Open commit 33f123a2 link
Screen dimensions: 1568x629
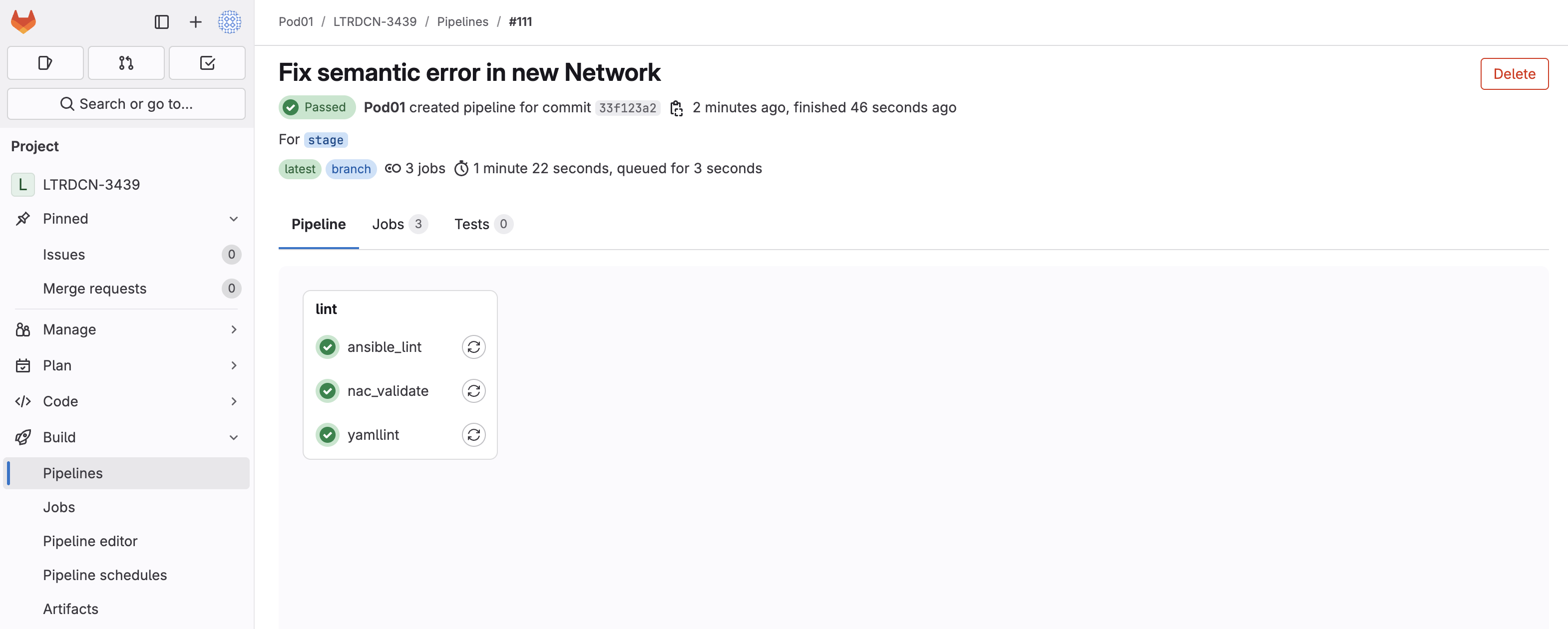coord(627,108)
